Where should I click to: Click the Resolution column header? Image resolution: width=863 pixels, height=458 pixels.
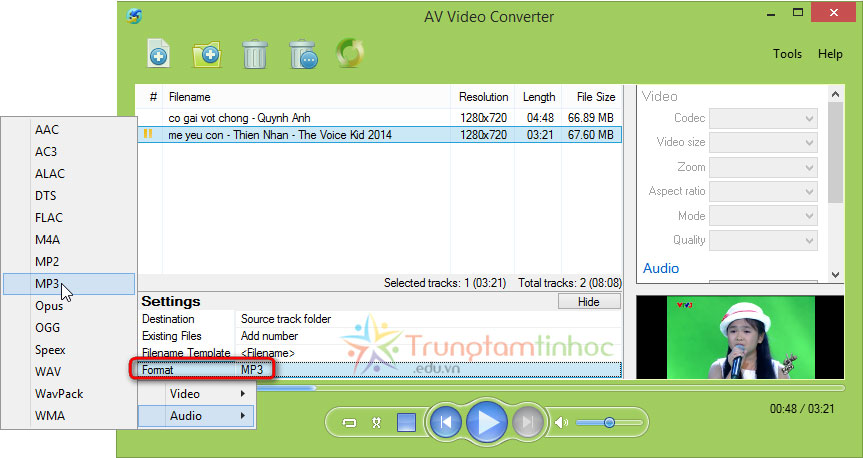click(x=483, y=97)
